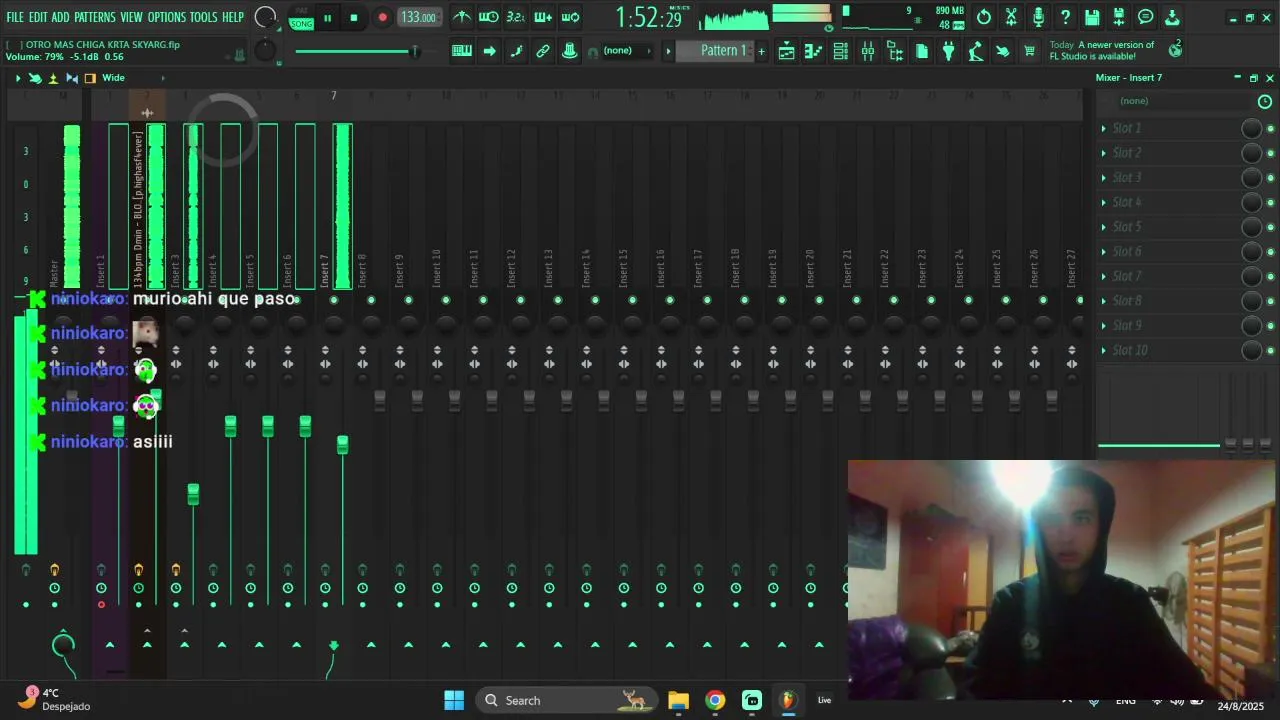Save project with the floppy disk icon

coord(1092,17)
